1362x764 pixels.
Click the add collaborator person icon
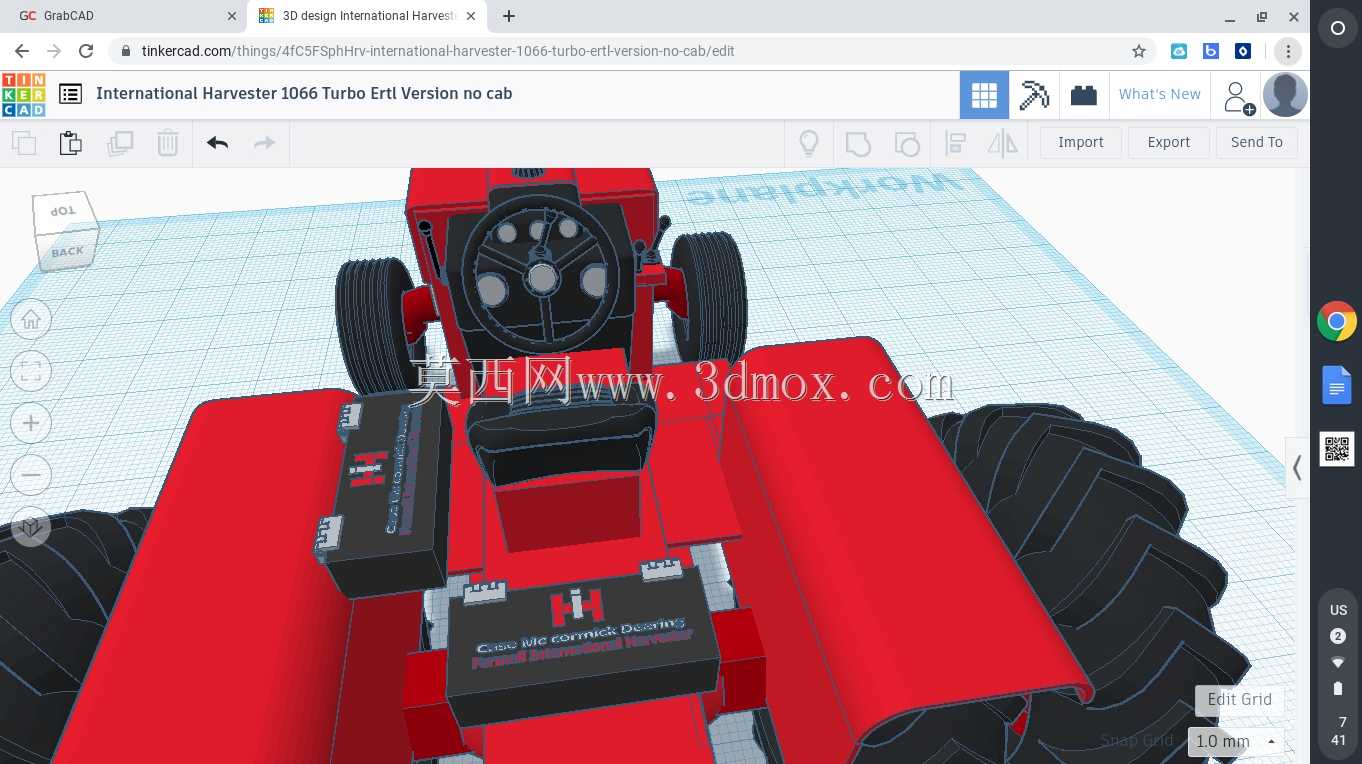coord(1238,97)
